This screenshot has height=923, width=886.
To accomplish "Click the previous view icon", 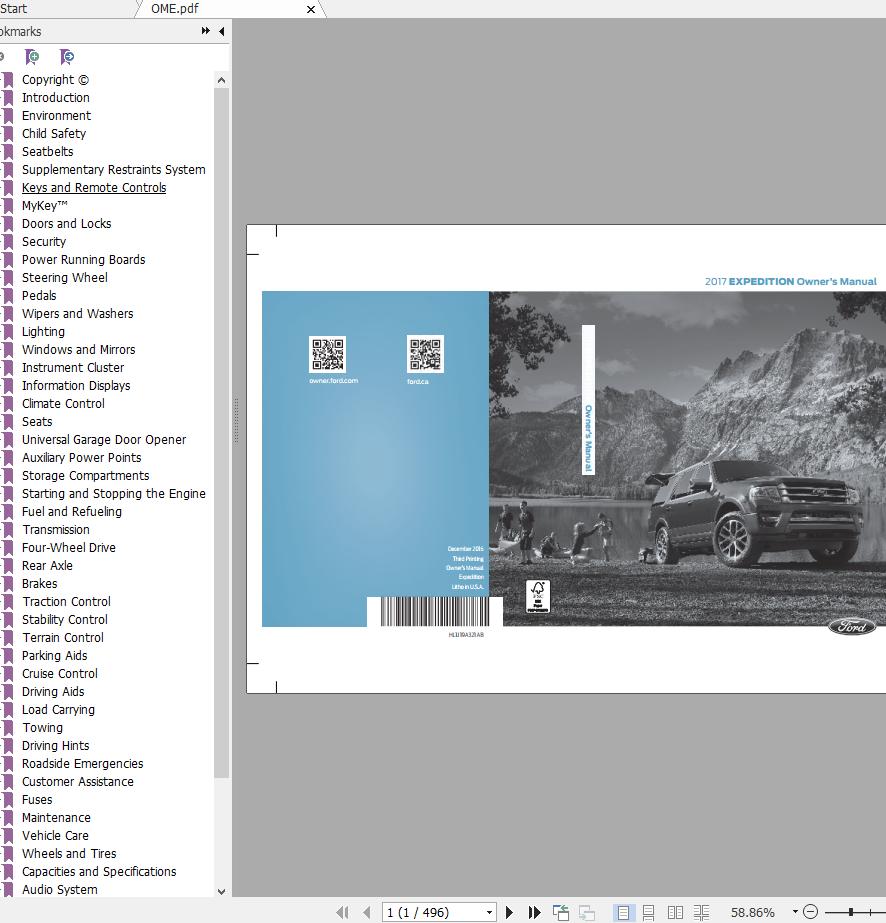I will coord(561,912).
